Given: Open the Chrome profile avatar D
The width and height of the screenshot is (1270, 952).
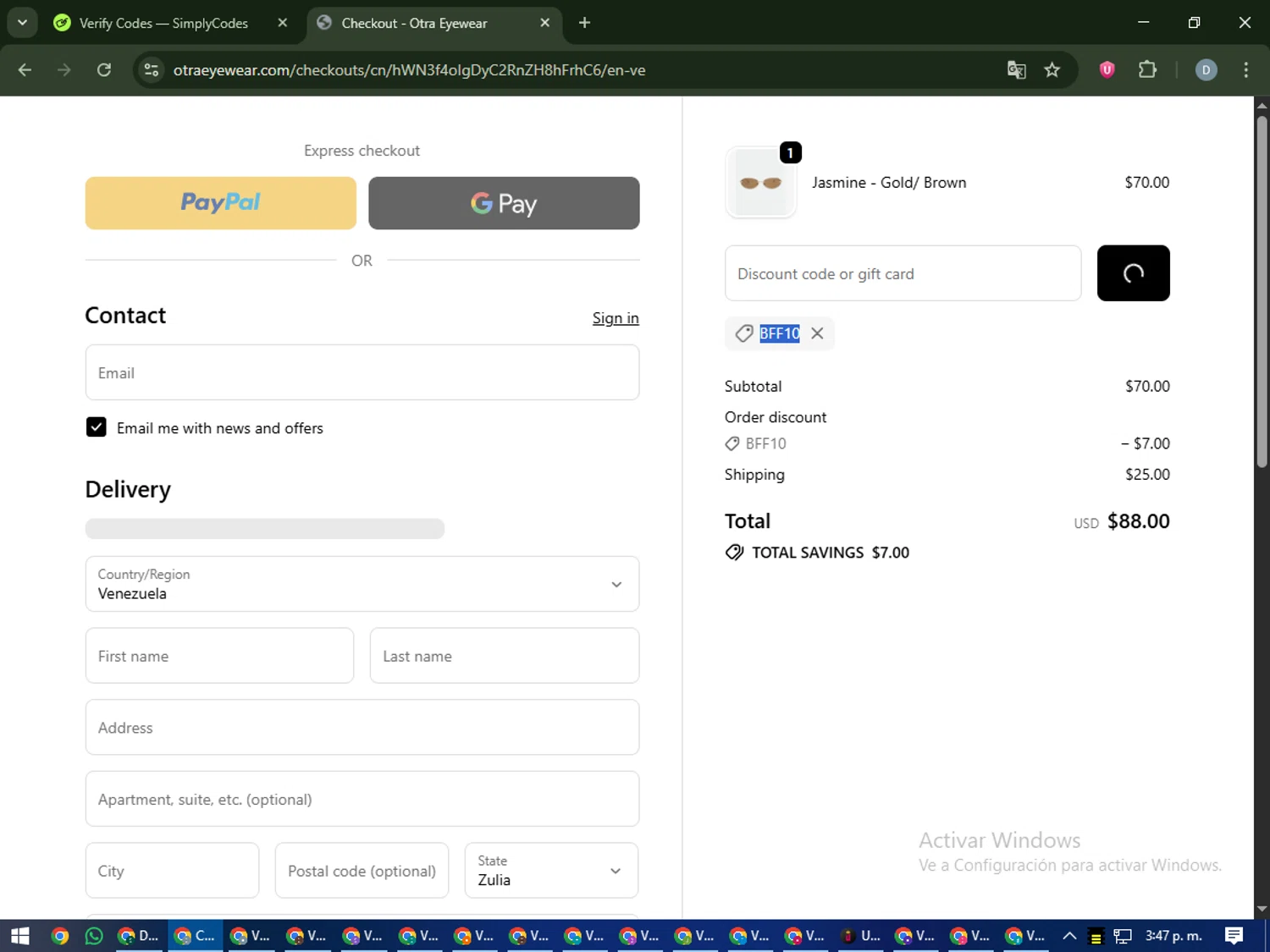Looking at the screenshot, I should click(x=1206, y=70).
